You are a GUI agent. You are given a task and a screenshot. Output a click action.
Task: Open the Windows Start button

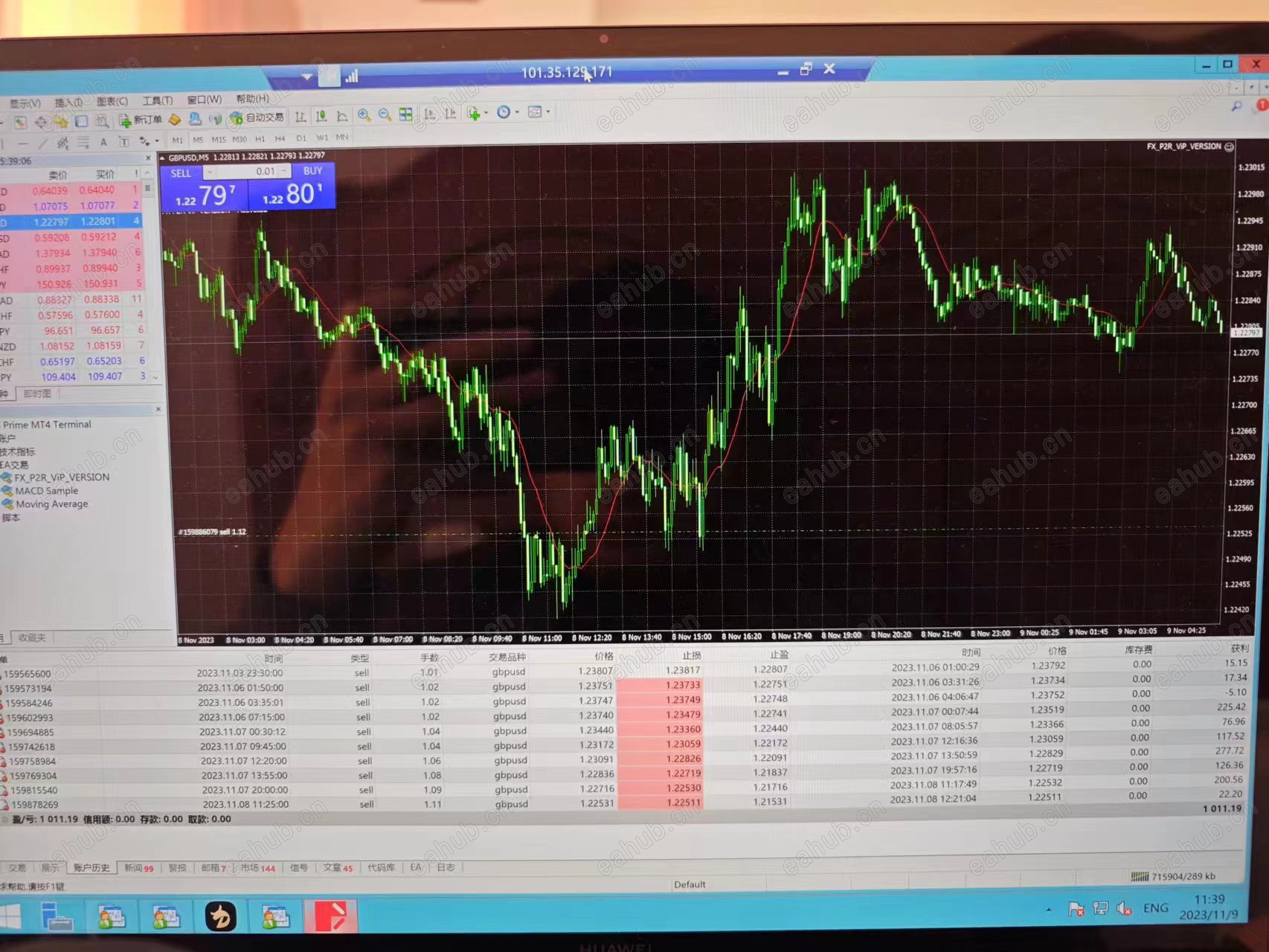click(11, 916)
